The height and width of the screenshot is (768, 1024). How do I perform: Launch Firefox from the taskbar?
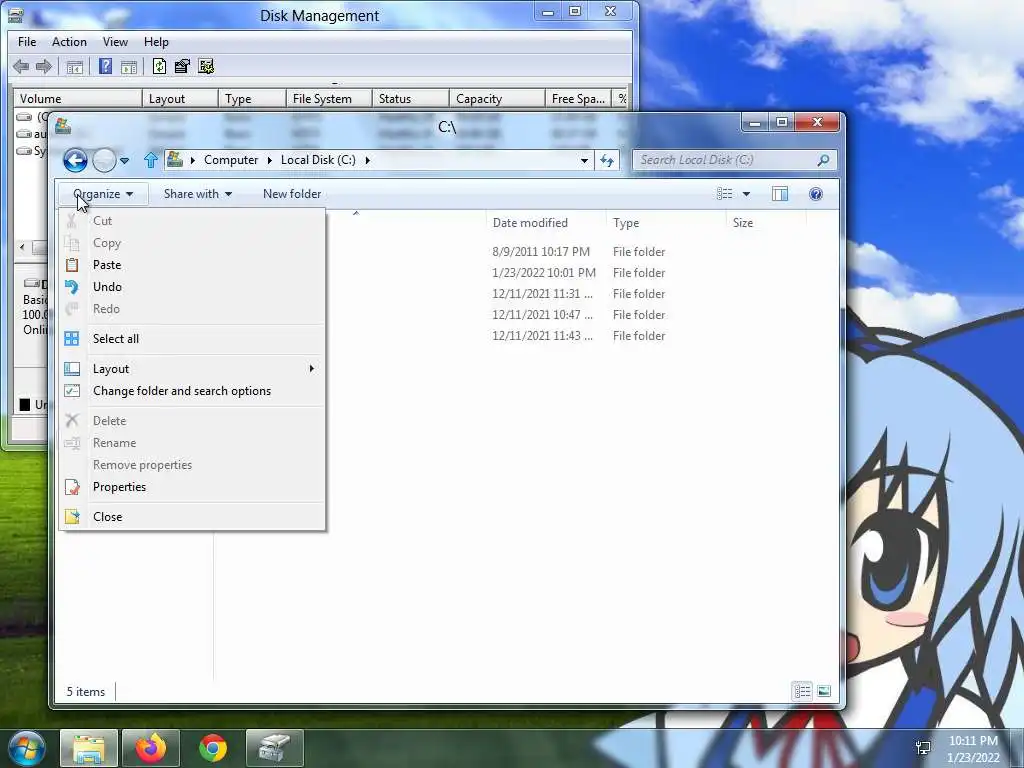tap(151, 748)
